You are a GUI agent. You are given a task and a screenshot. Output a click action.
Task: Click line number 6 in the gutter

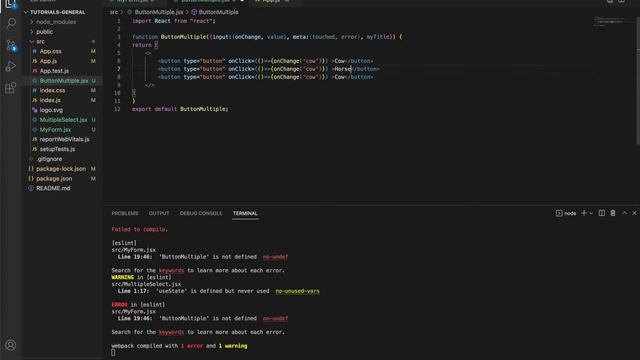(x=119, y=61)
